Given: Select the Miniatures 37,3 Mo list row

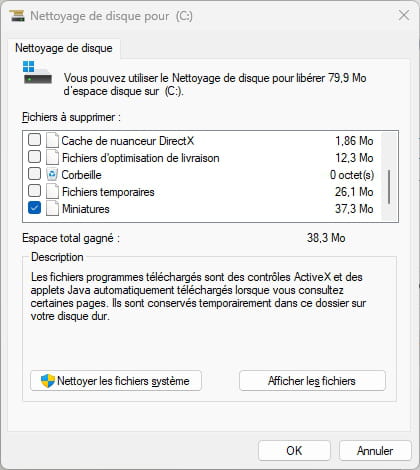Looking at the screenshot, I should click(201, 209).
